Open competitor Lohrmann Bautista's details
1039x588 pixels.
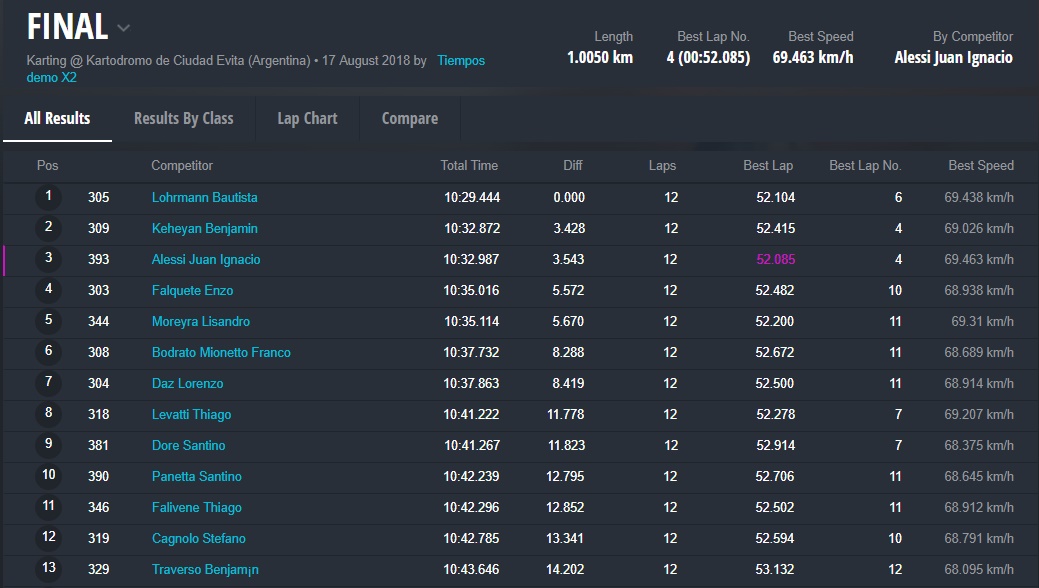(204, 198)
